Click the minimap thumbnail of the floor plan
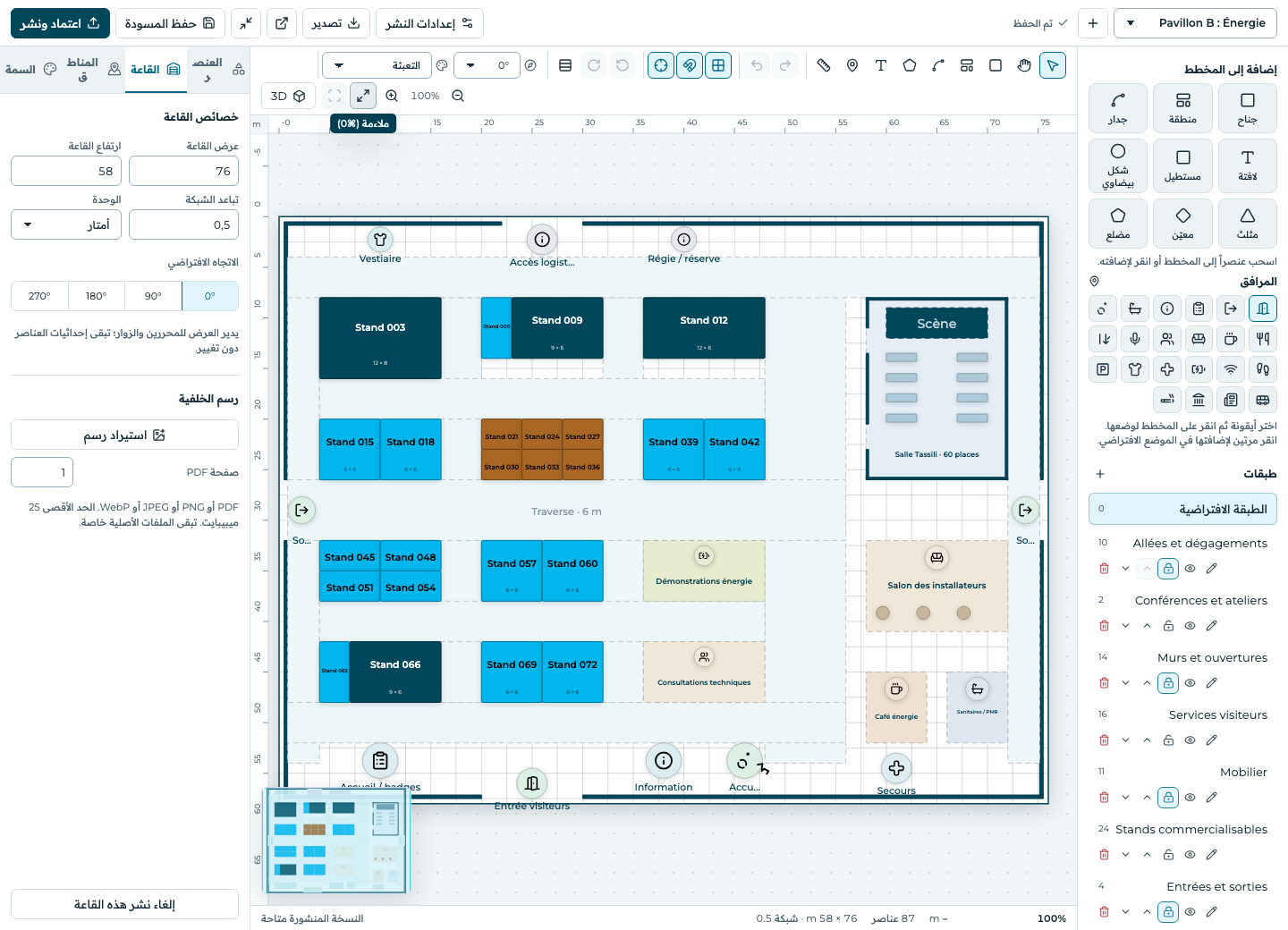 tap(336, 841)
